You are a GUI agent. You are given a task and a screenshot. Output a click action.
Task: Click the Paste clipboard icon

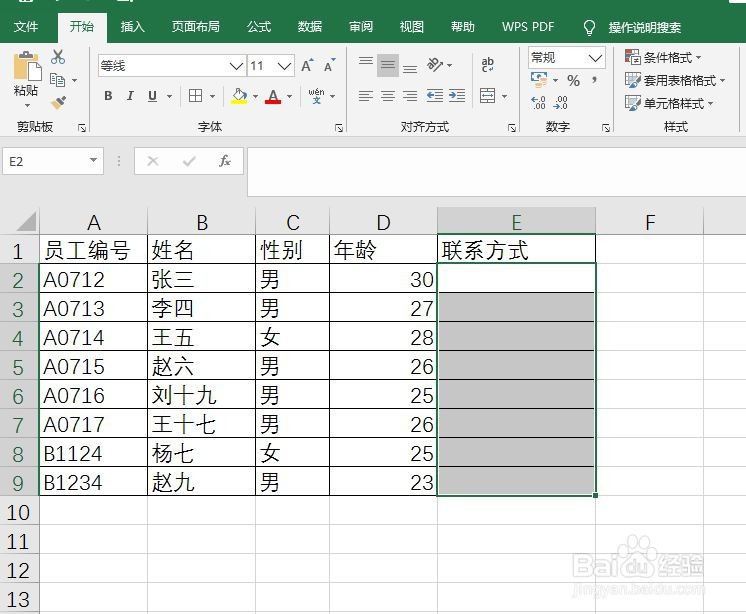click(27, 67)
